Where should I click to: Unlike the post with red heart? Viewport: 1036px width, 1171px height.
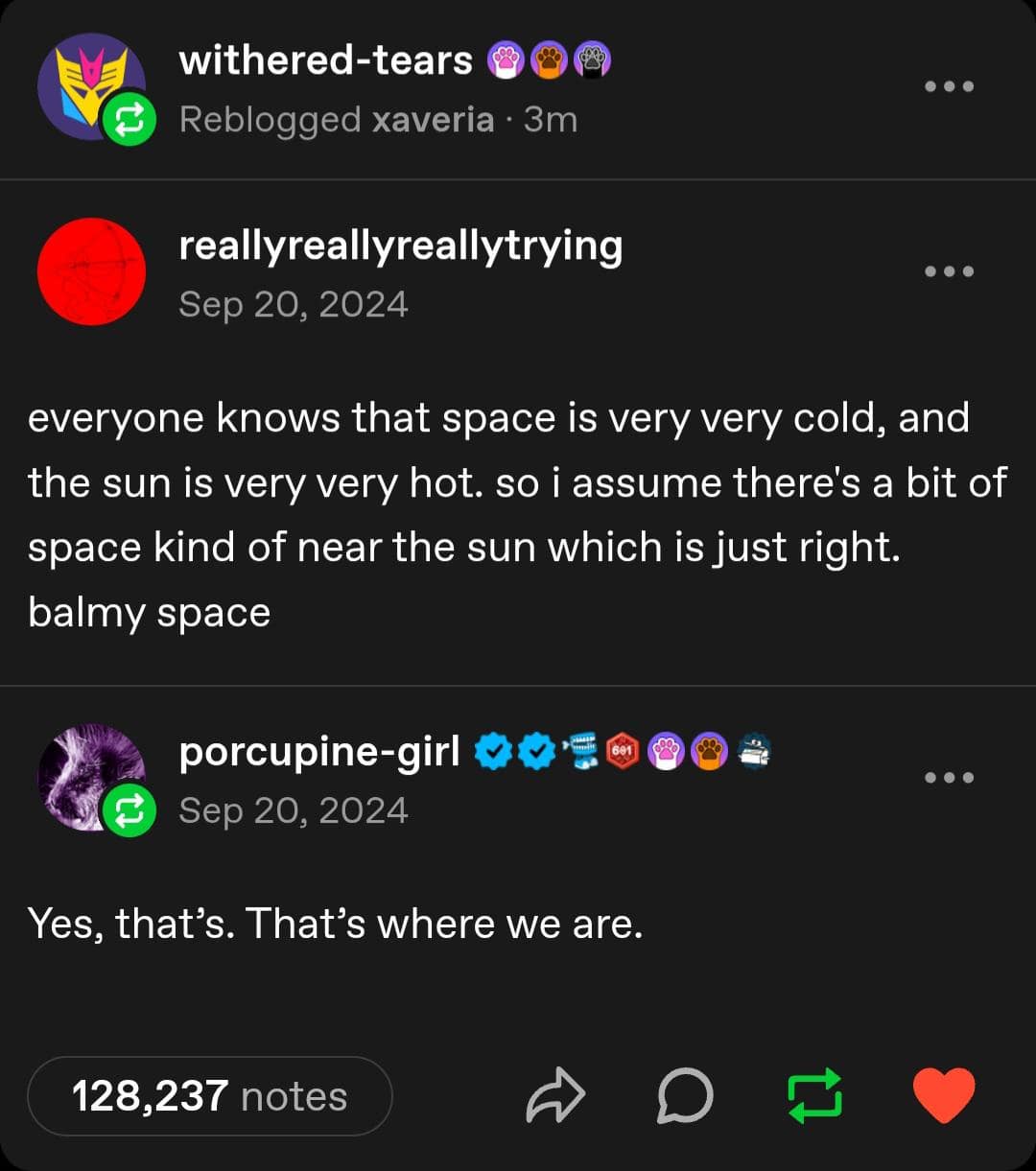(x=944, y=1096)
